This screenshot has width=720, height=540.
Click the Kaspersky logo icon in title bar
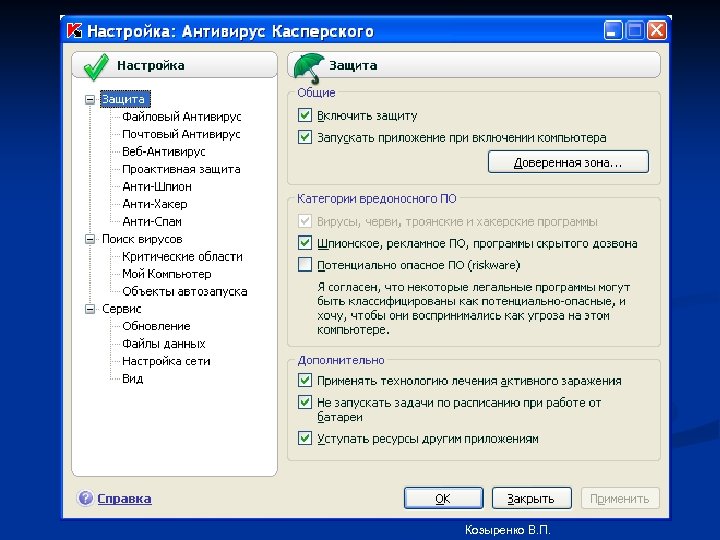(x=74, y=31)
